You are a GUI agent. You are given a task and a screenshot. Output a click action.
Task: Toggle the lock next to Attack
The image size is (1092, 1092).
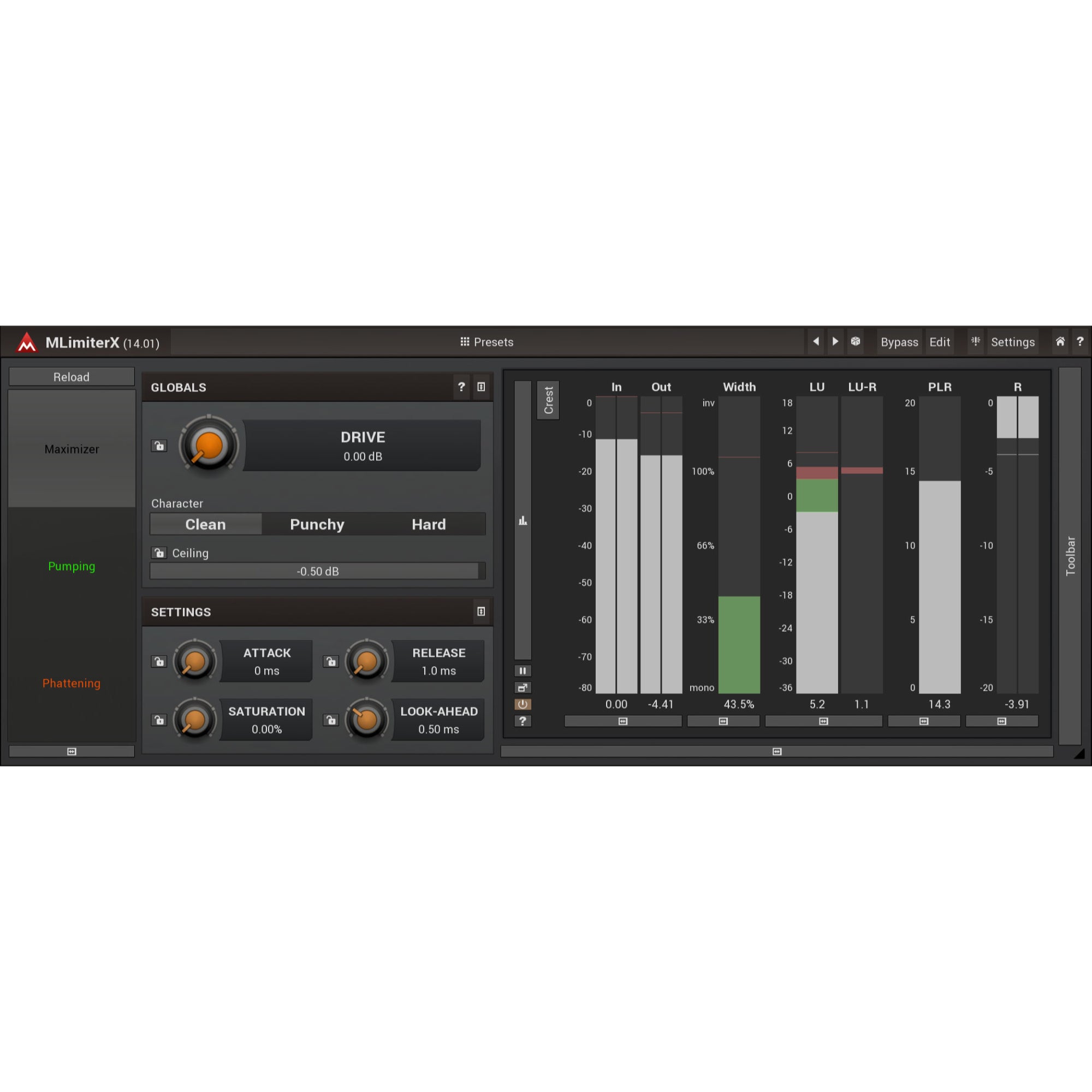(x=159, y=661)
